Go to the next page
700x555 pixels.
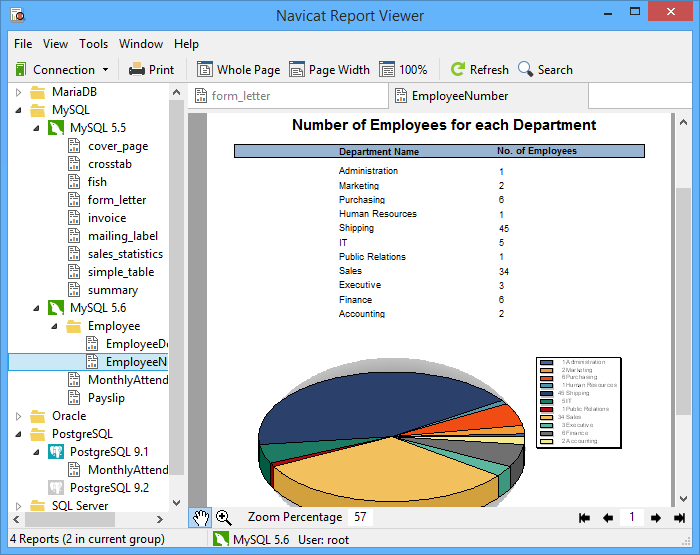point(655,518)
